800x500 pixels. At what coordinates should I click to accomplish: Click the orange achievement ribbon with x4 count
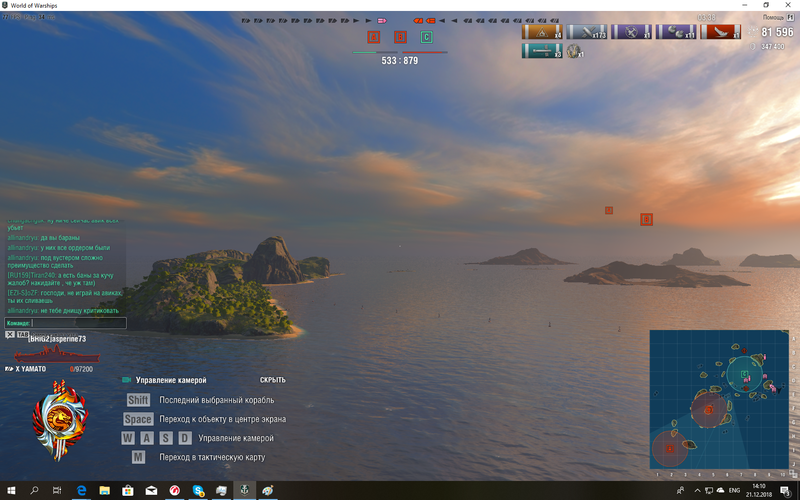click(543, 32)
